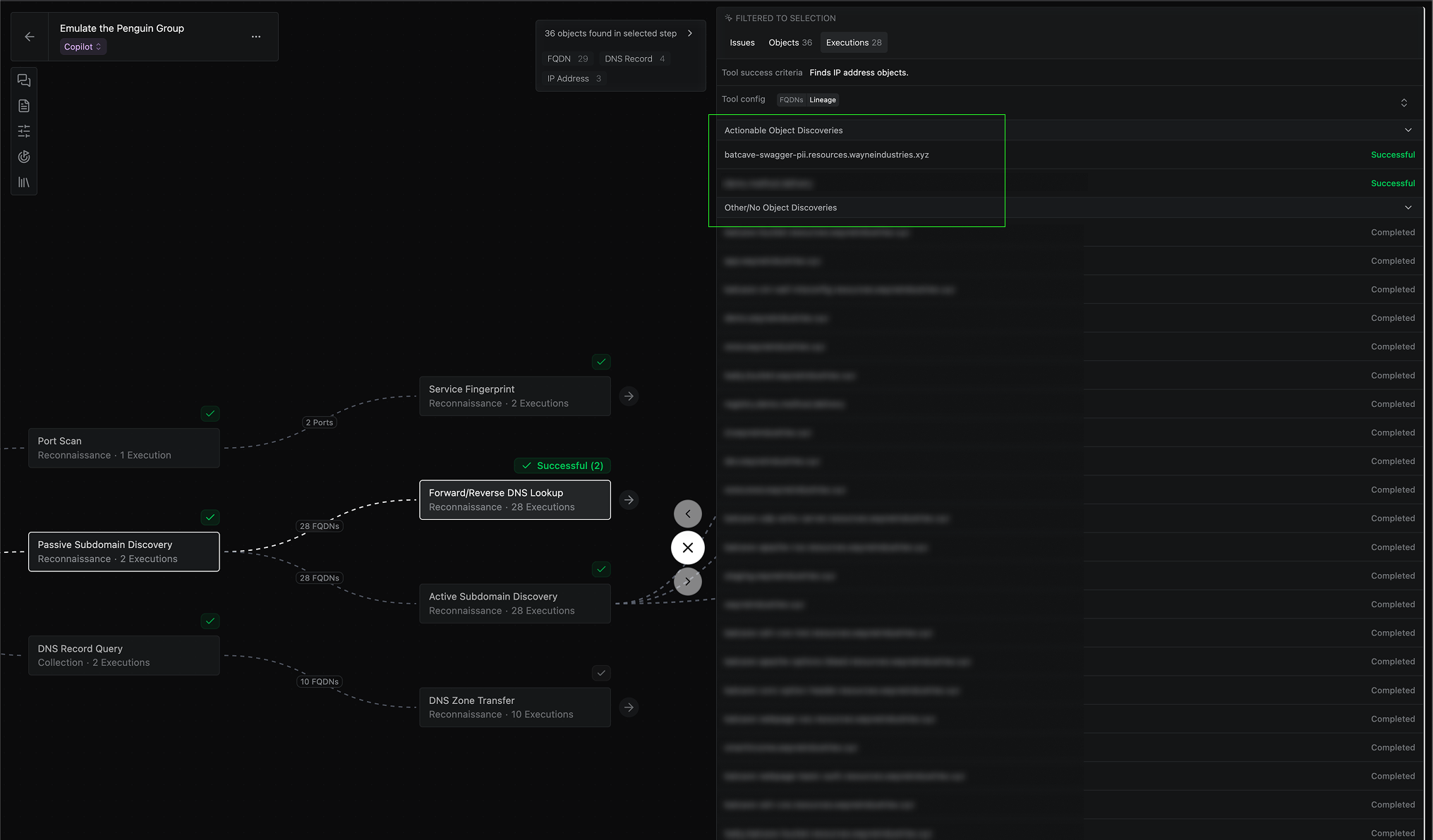
Task: Collapse Other/No Object Discoveries section
Action: point(1408,207)
